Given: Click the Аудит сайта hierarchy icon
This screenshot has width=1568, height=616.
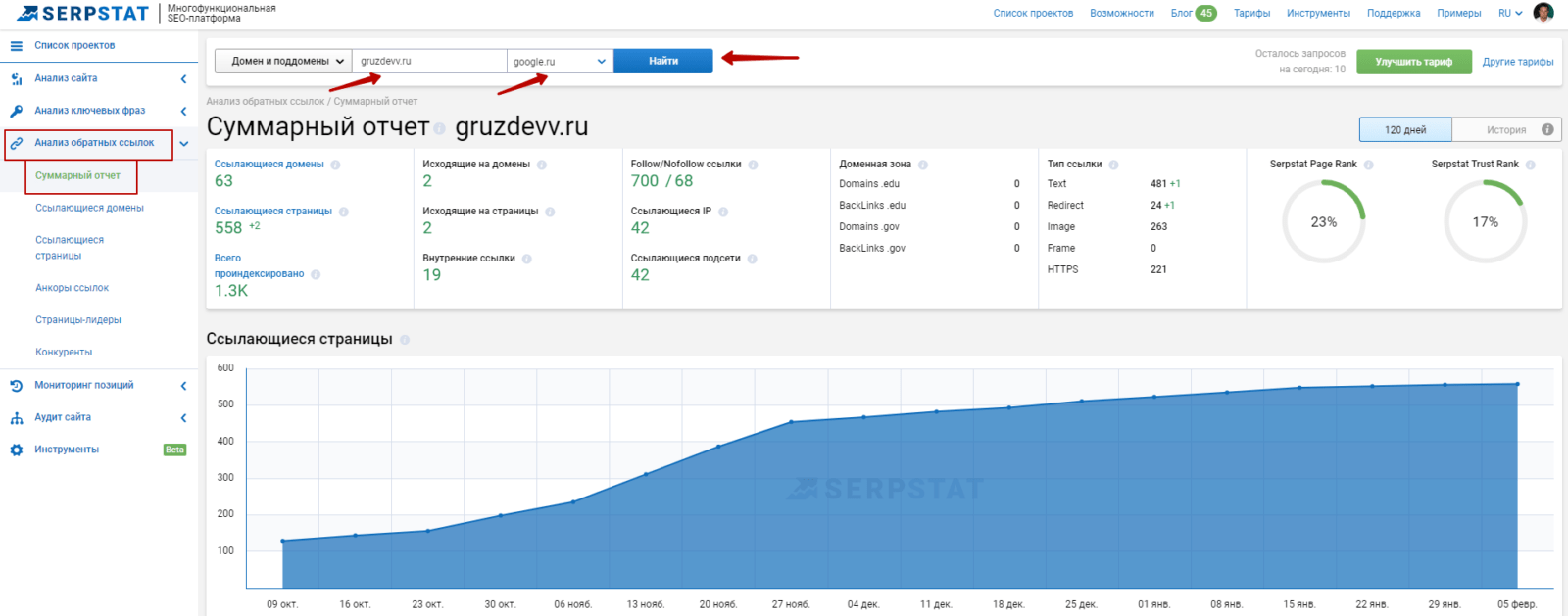Looking at the screenshot, I should pyautogui.click(x=17, y=418).
